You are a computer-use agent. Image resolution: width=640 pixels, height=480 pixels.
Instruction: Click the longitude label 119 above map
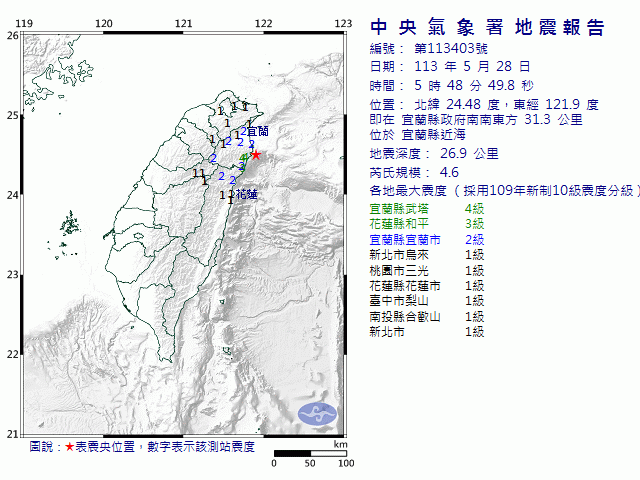[24, 23]
